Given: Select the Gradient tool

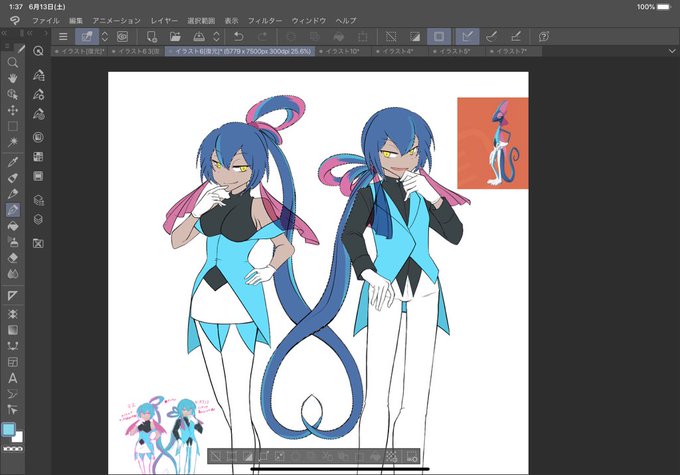Looking at the screenshot, I should 13,330.
